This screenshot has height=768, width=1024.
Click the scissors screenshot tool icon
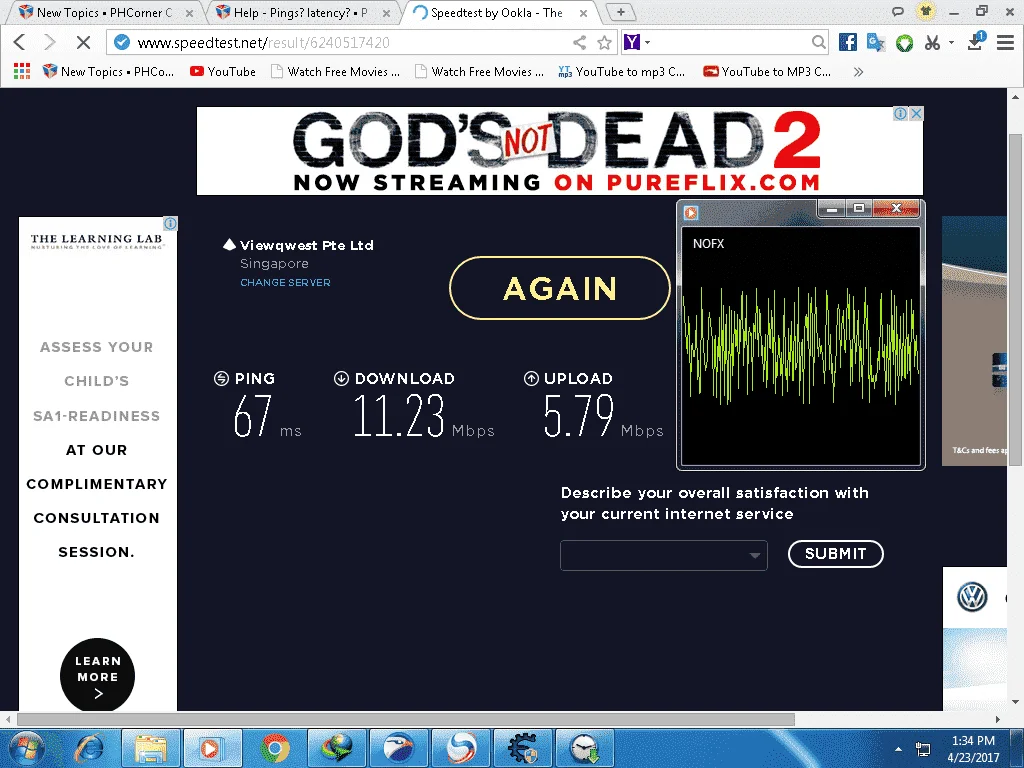point(932,42)
